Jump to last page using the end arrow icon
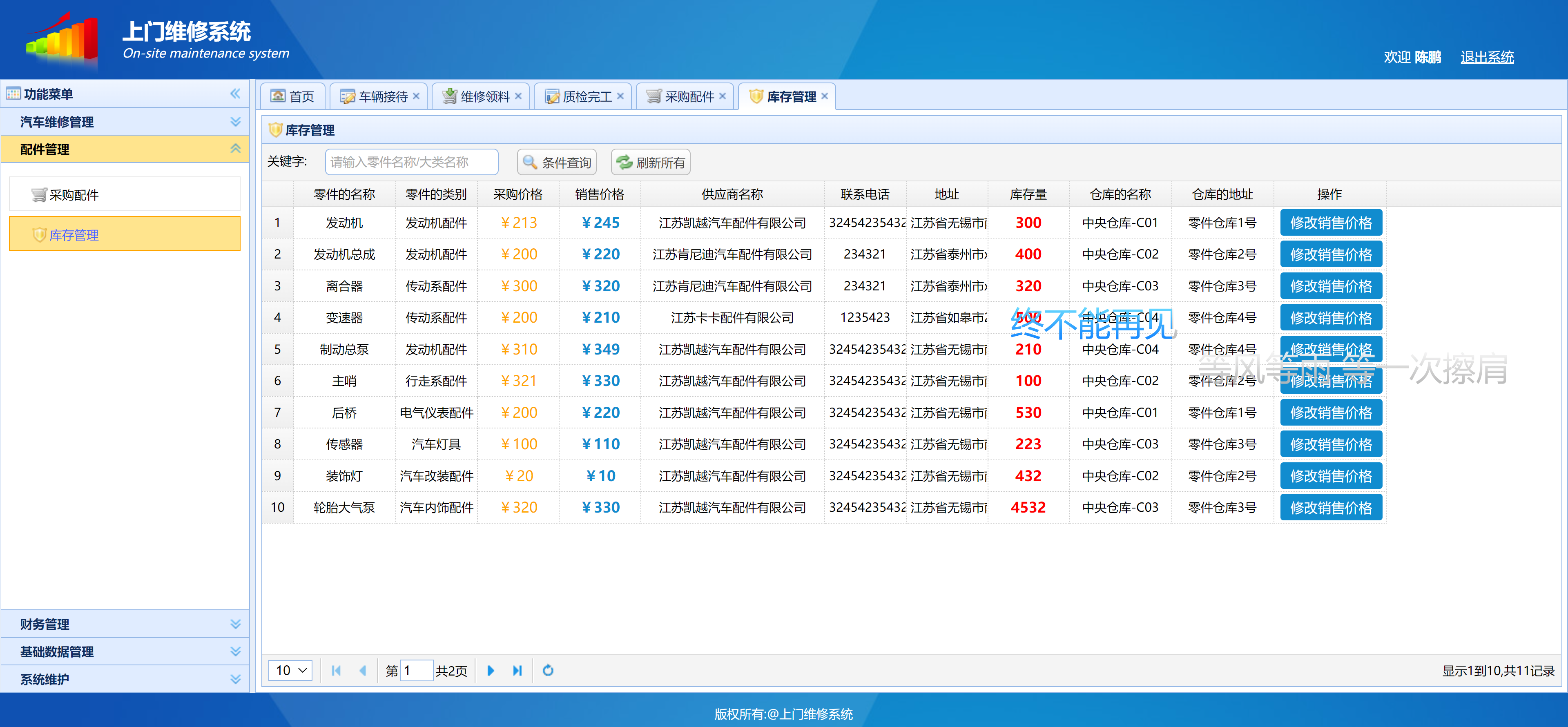This screenshot has height=727, width=1568. click(x=517, y=670)
